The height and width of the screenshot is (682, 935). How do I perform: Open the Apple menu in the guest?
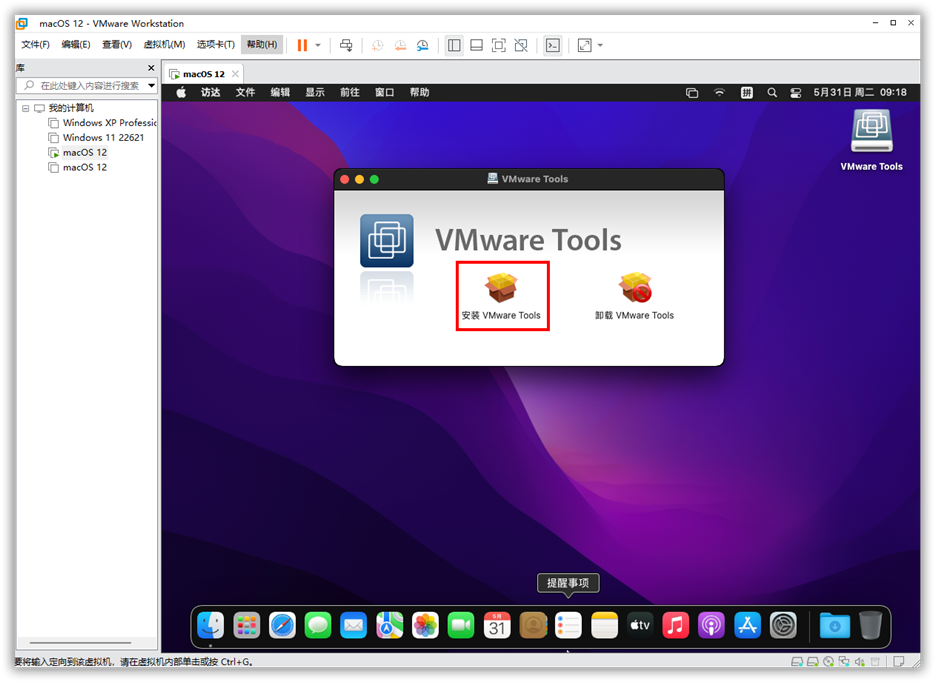(x=181, y=92)
